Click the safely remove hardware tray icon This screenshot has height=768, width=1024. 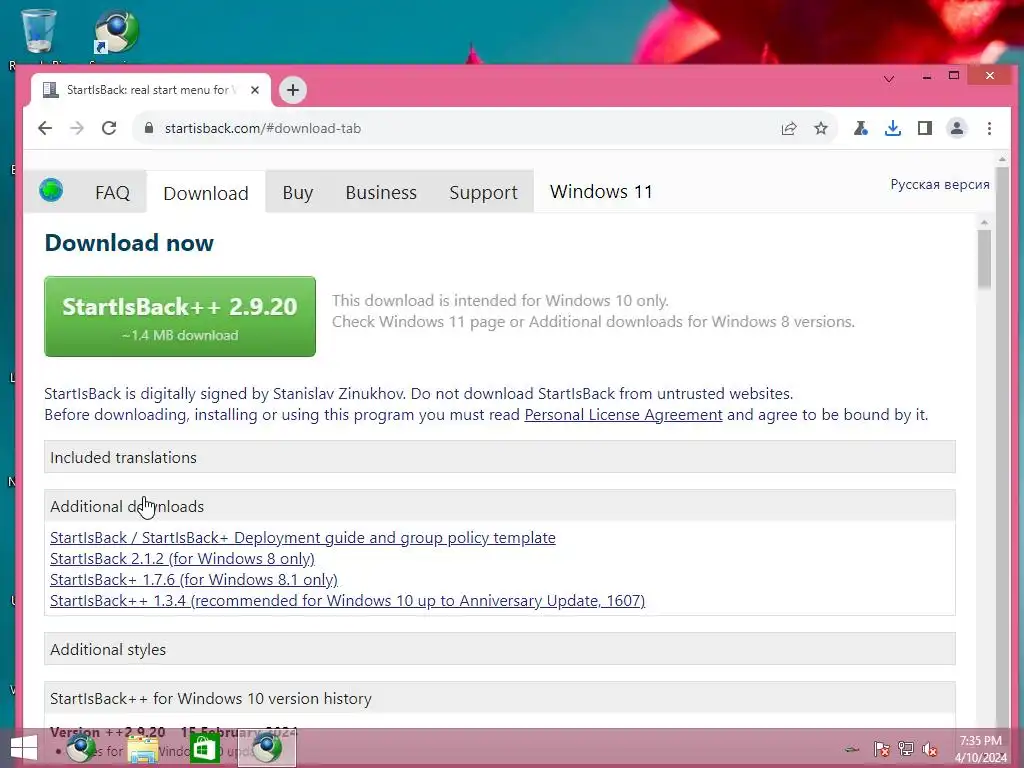click(851, 749)
